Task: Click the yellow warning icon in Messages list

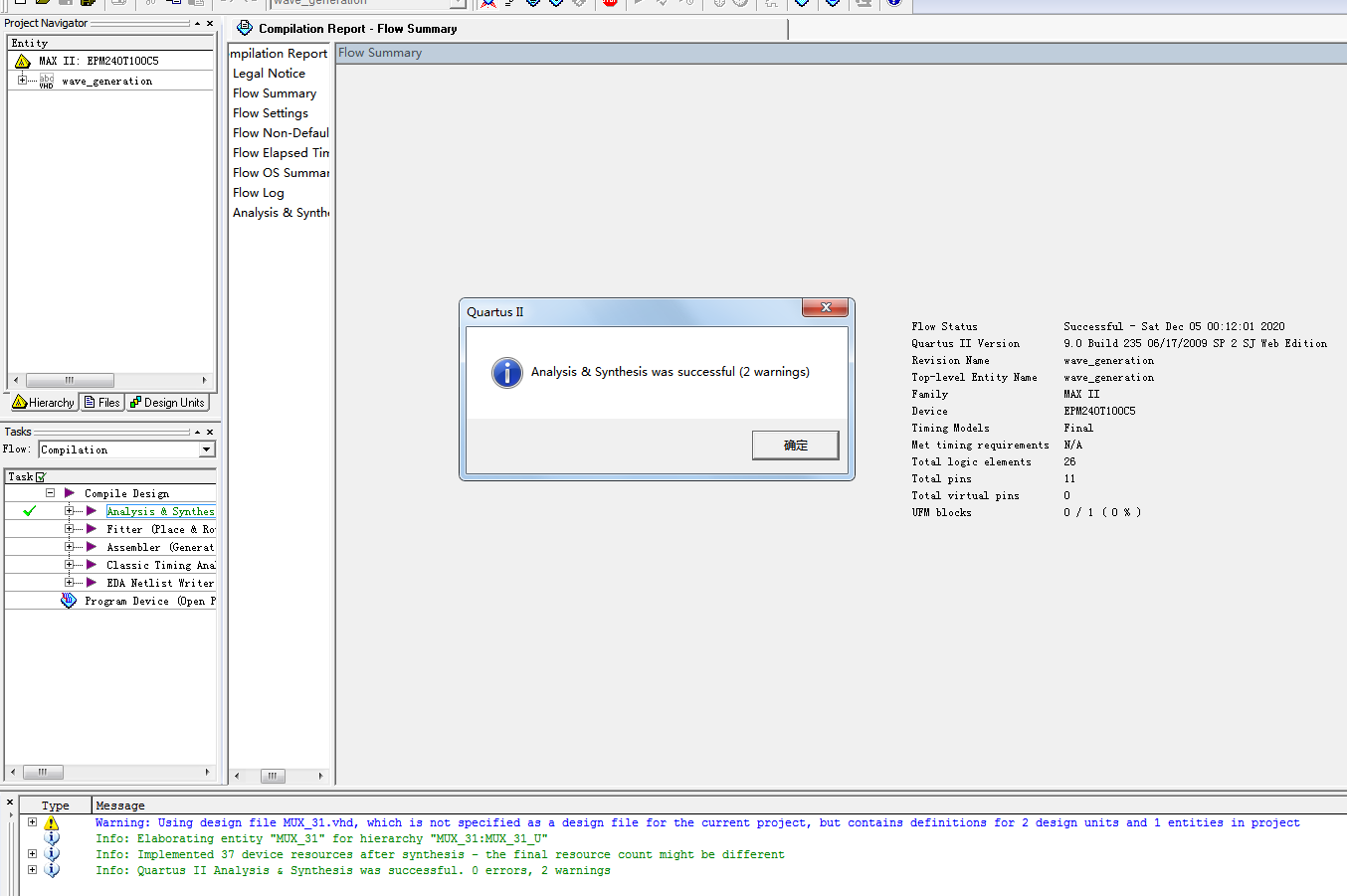Action: click(x=52, y=823)
